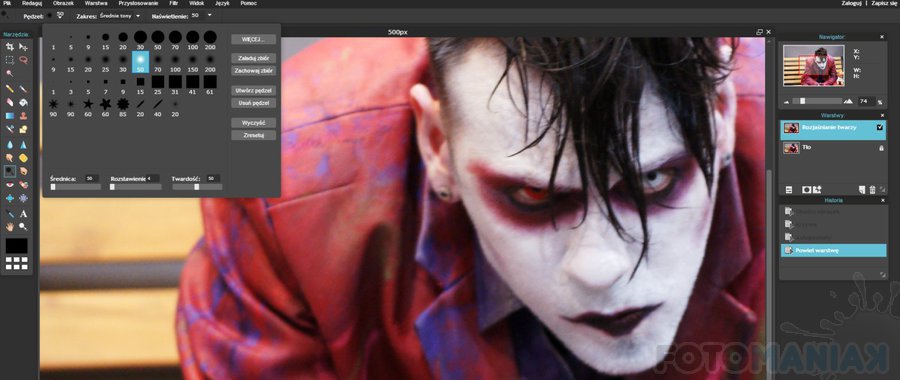Select the Pencil tool
Screen dimensions: 900x380
10,89
